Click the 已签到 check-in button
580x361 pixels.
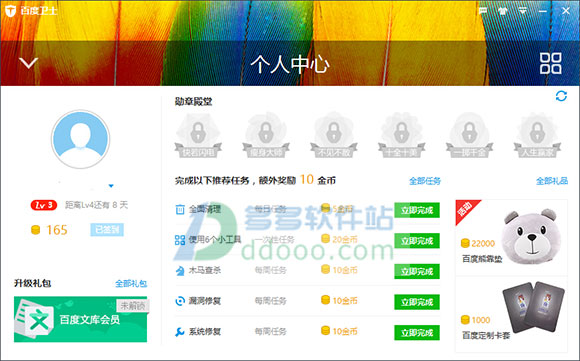tap(107, 230)
